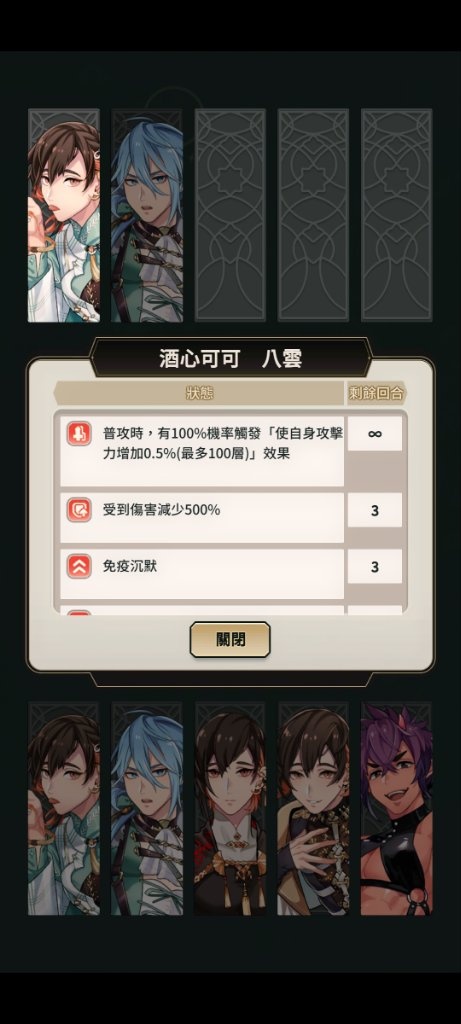This screenshot has height=1024, width=461.
Task: Tap the attack-up buff icon beside 普攻時
Action: (x=79, y=434)
